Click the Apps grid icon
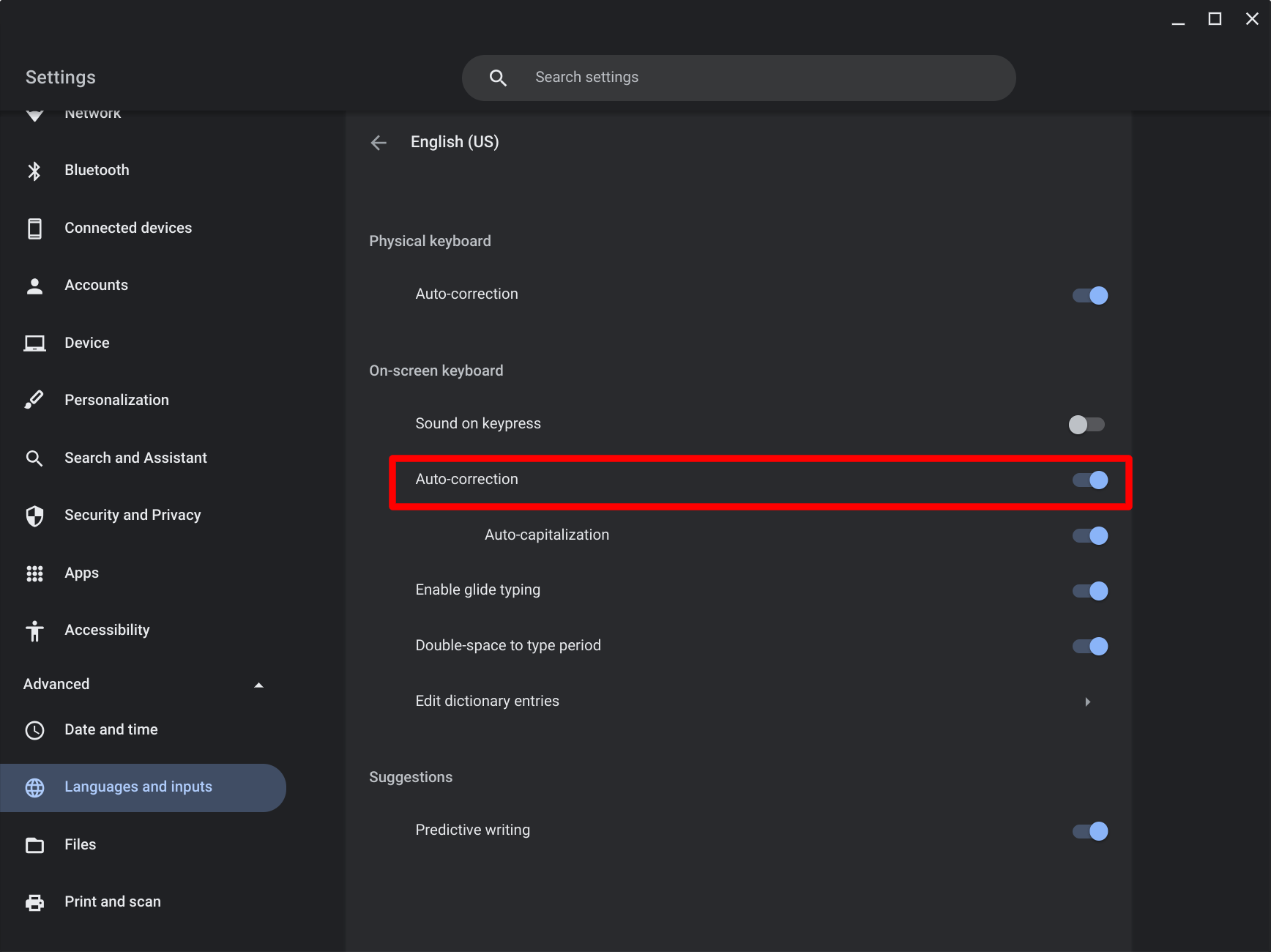Image resolution: width=1271 pixels, height=952 pixels. (34, 573)
